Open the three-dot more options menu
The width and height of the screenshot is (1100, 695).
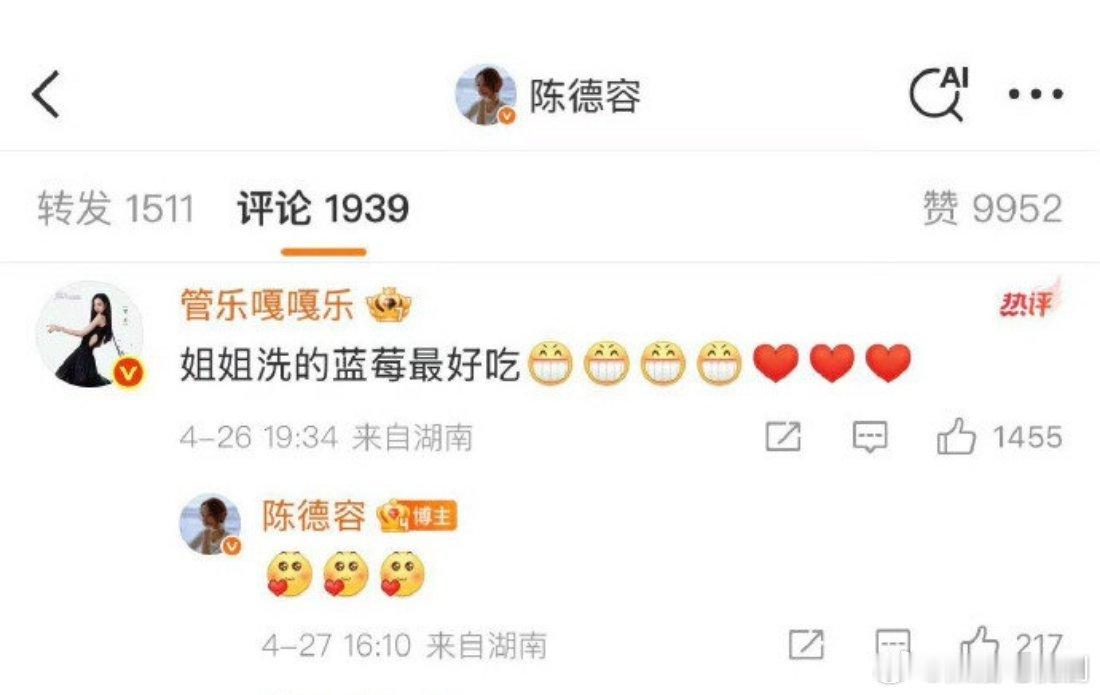pos(1035,93)
